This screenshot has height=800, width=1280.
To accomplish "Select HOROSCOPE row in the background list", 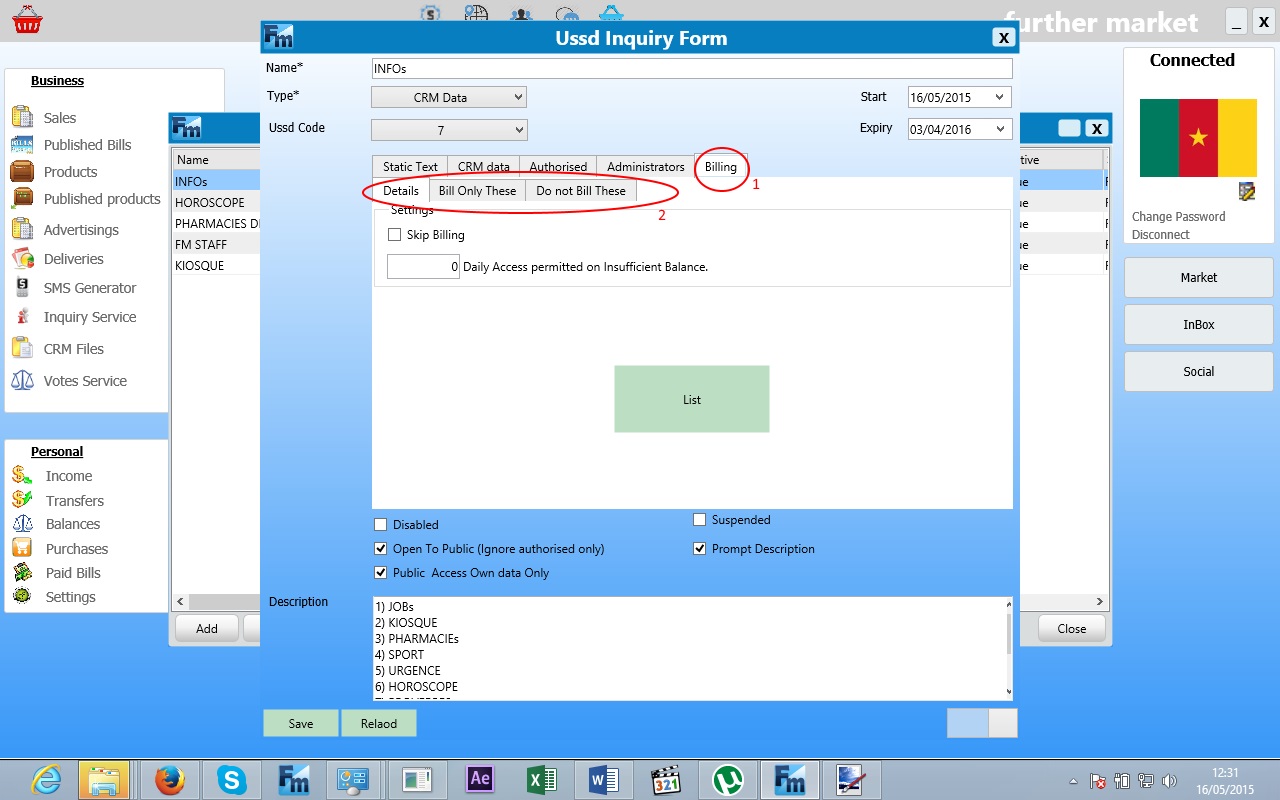I will point(215,203).
